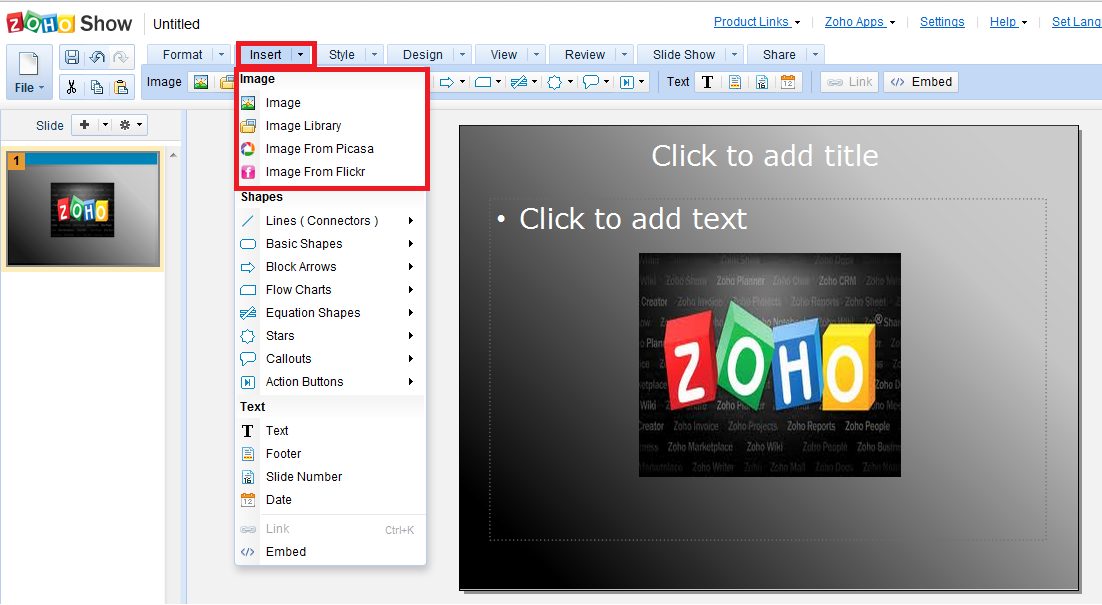Click the slide number toolbar icon
Screen dimensions: 1102x605
(762, 82)
